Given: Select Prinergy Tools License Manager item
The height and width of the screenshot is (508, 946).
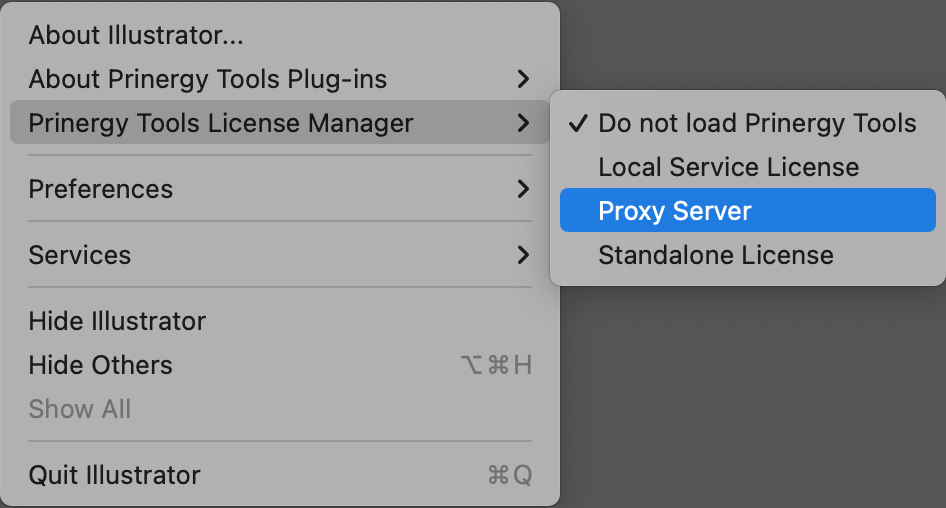Looking at the screenshot, I should click(x=221, y=123).
